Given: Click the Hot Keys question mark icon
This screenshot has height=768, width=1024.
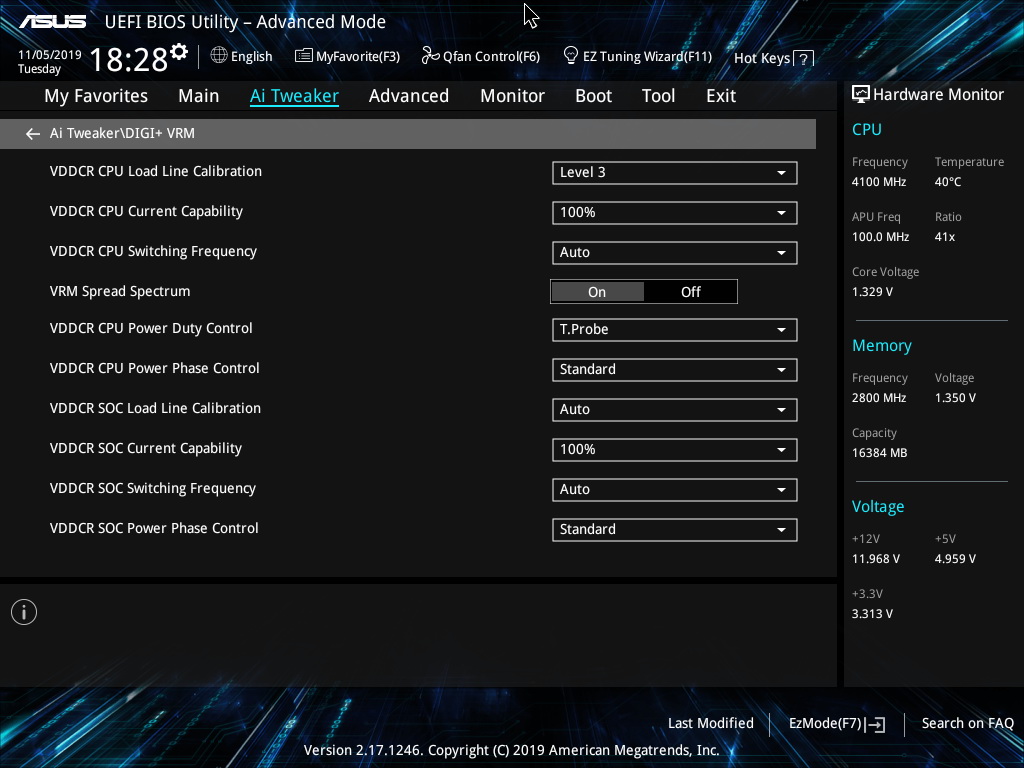Looking at the screenshot, I should 804,59.
